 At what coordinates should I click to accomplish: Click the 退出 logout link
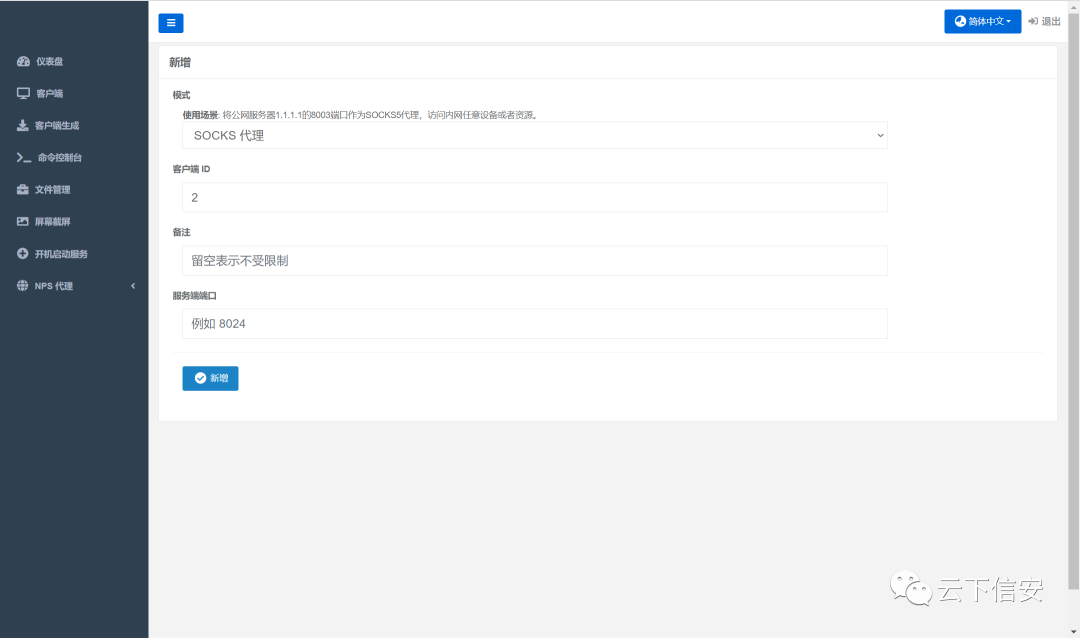point(1050,21)
